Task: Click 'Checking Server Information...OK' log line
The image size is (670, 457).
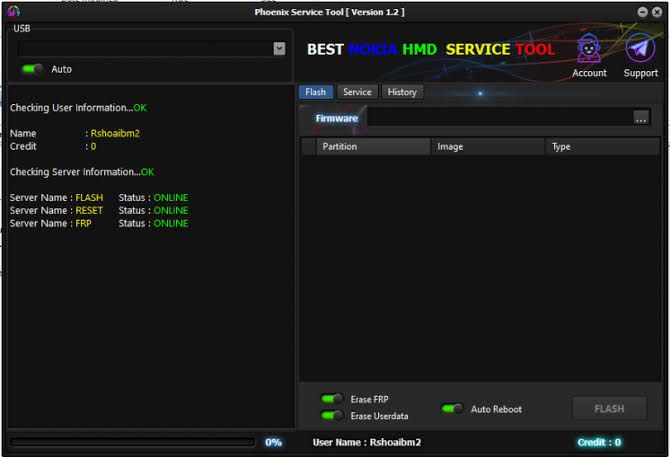Action: point(82,172)
